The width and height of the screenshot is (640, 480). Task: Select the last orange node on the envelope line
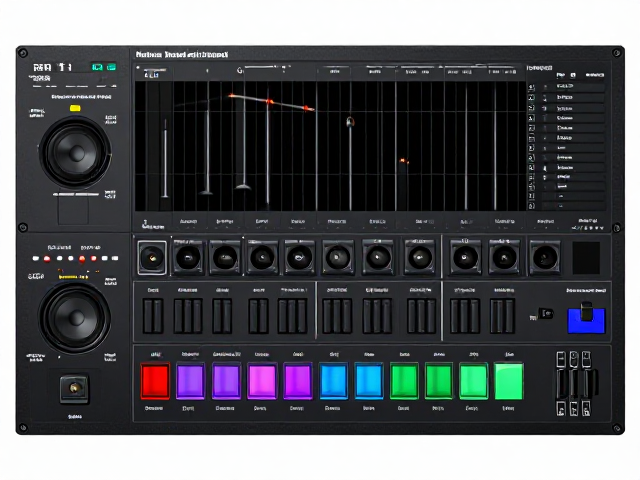click(x=307, y=108)
